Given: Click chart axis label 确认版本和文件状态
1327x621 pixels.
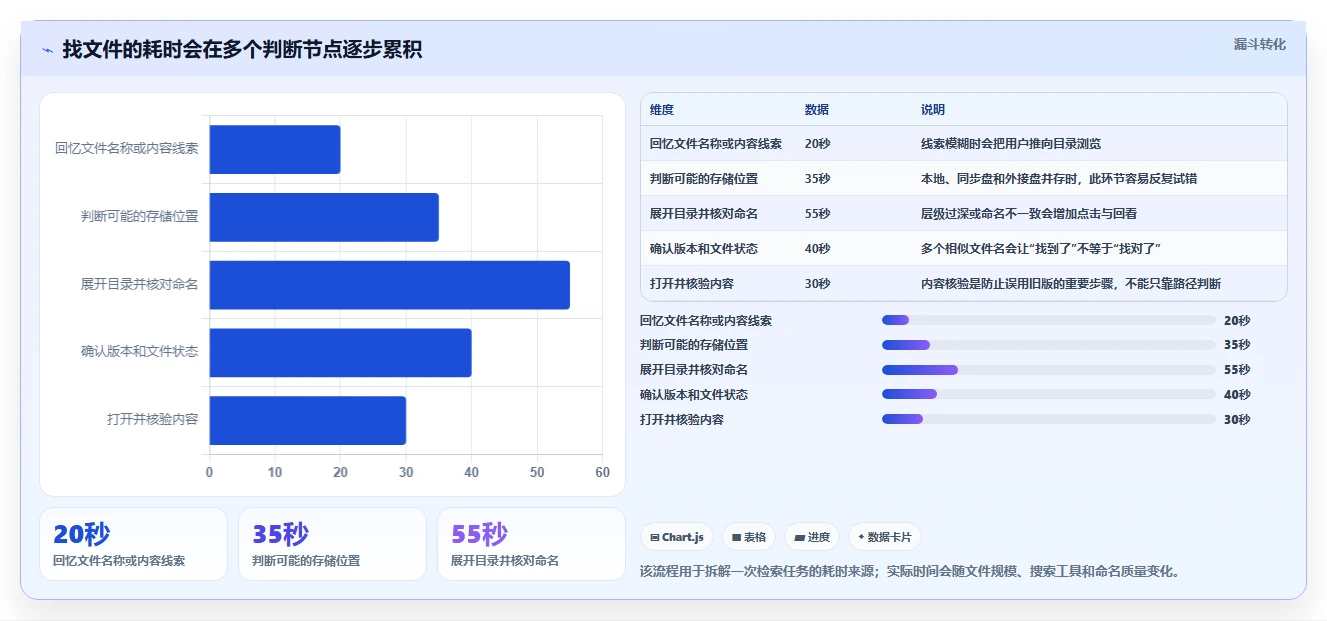Looking at the screenshot, I should pos(139,352).
